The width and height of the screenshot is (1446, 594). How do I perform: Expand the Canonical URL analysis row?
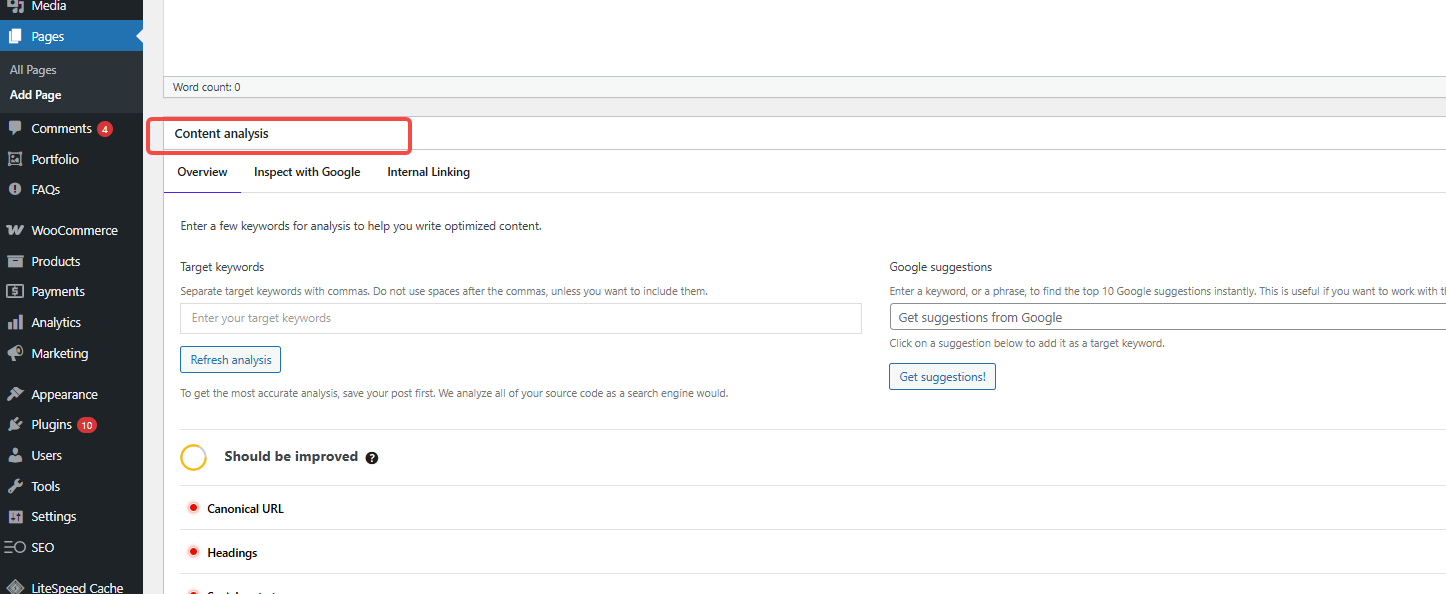click(245, 508)
